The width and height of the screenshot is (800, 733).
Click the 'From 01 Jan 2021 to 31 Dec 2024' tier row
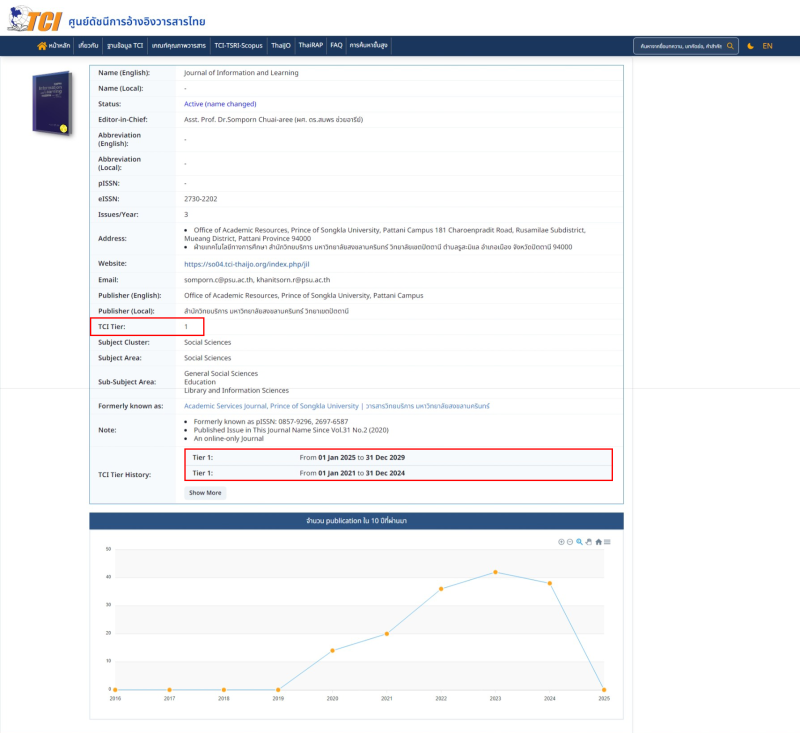point(398,473)
